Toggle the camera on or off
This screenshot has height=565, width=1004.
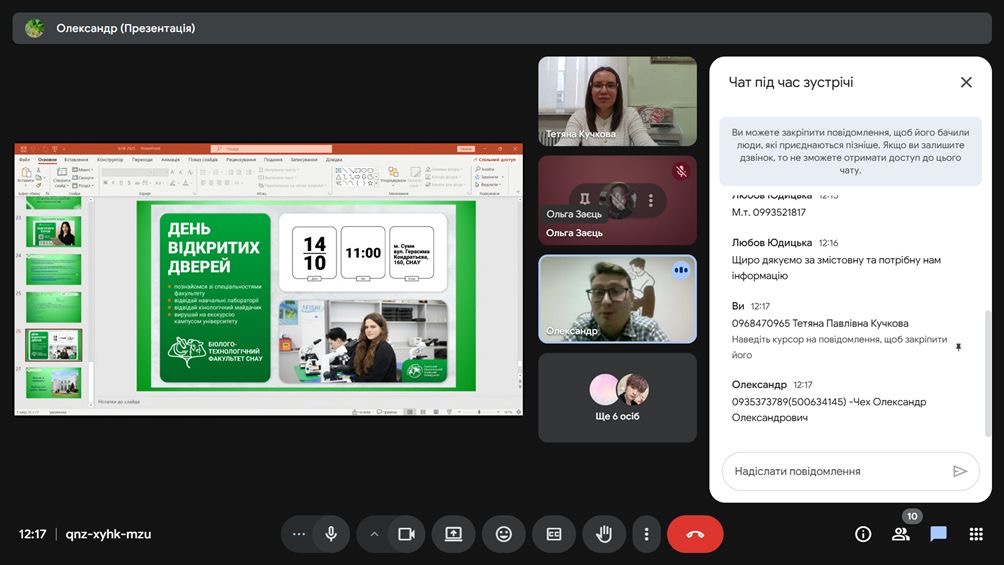tap(406, 534)
